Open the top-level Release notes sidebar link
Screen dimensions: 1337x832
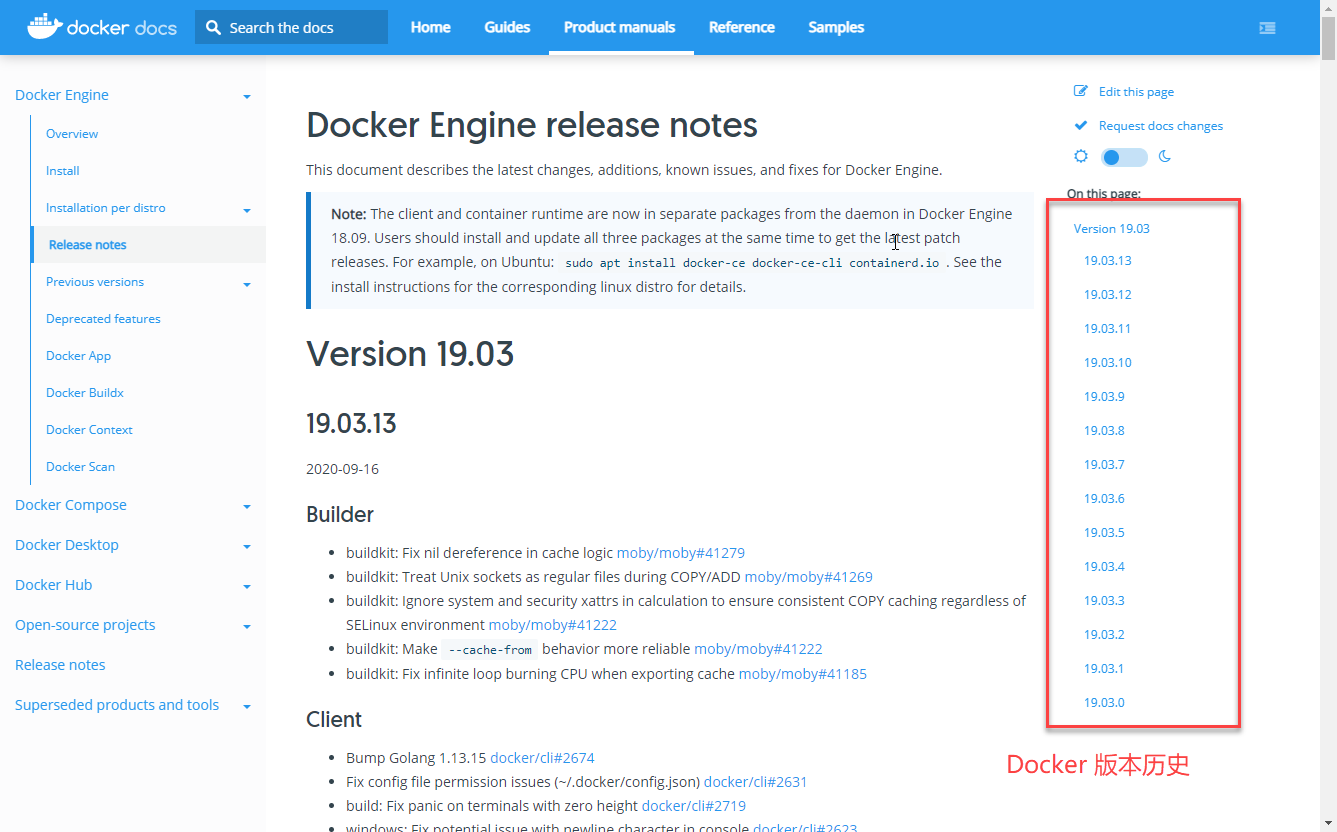[x=60, y=665]
